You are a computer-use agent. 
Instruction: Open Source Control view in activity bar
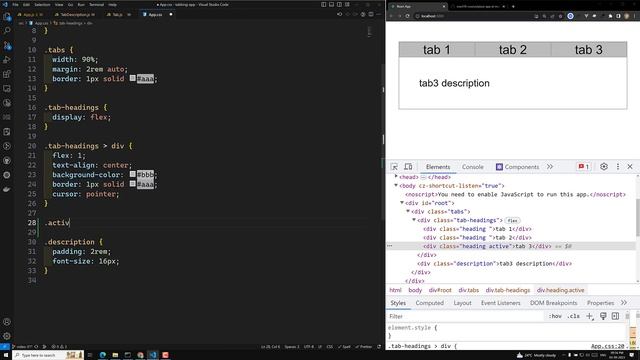[x=7, y=45]
